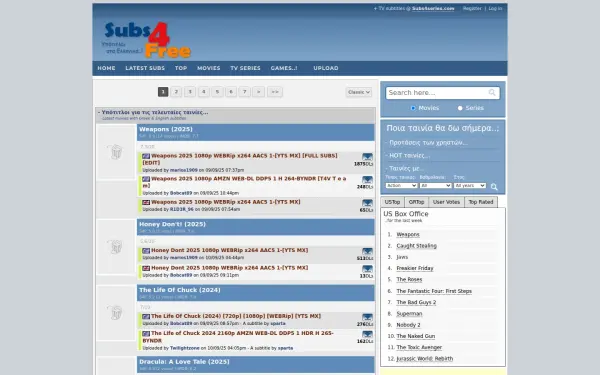600x375 pixels.
Task: Click the download icon above 162DLs
Action: point(367,334)
